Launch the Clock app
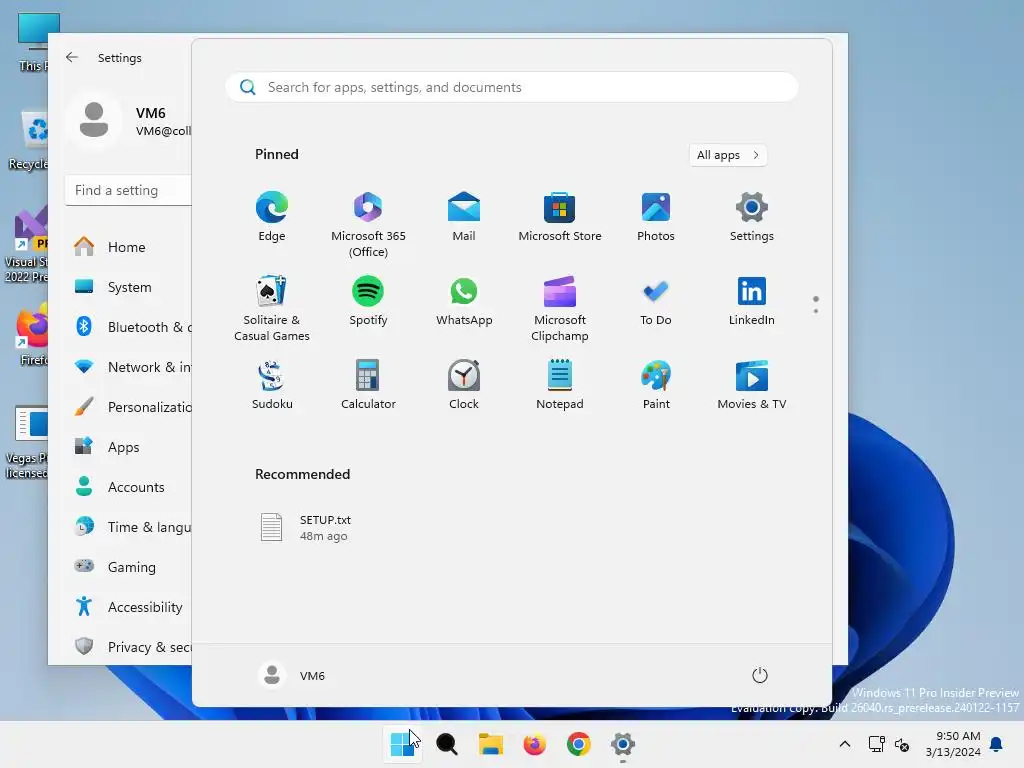This screenshot has height=768, width=1024. 464,385
